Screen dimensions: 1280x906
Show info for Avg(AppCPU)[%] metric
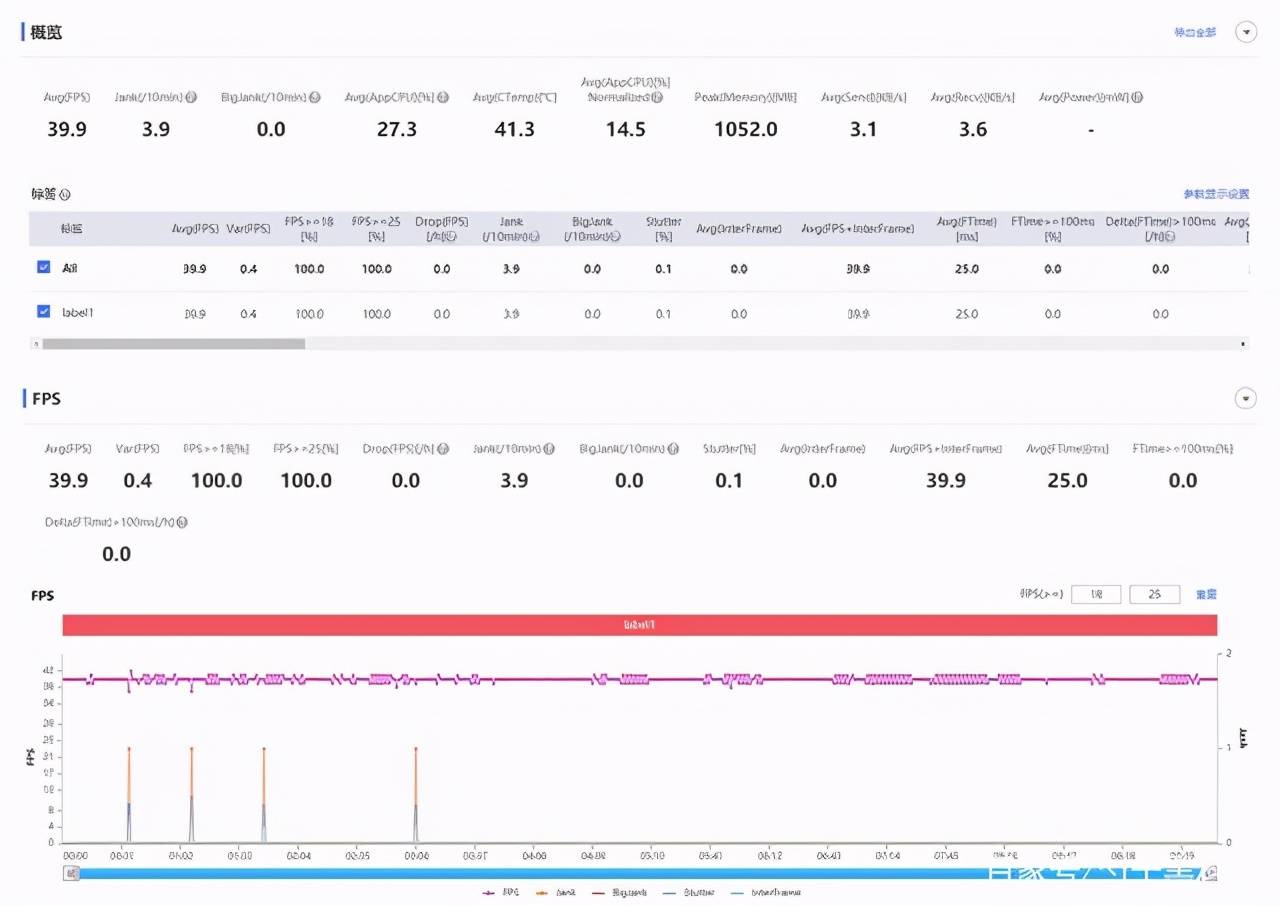(x=443, y=97)
